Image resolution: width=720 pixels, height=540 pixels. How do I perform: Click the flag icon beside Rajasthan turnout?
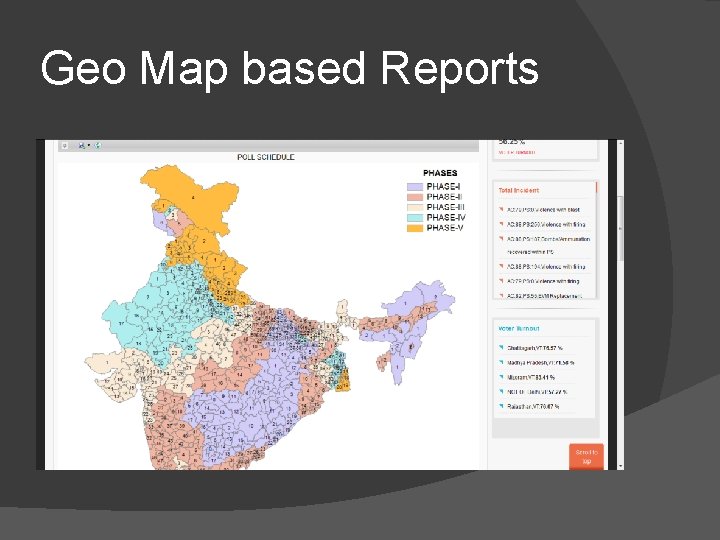(x=501, y=406)
